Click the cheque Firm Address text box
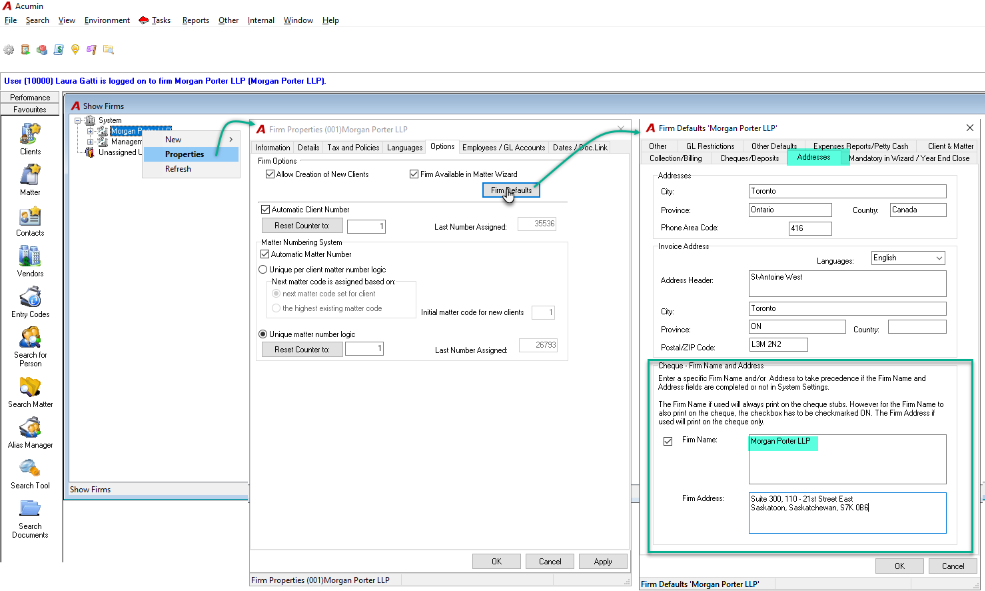 click(x=847, y=513)
